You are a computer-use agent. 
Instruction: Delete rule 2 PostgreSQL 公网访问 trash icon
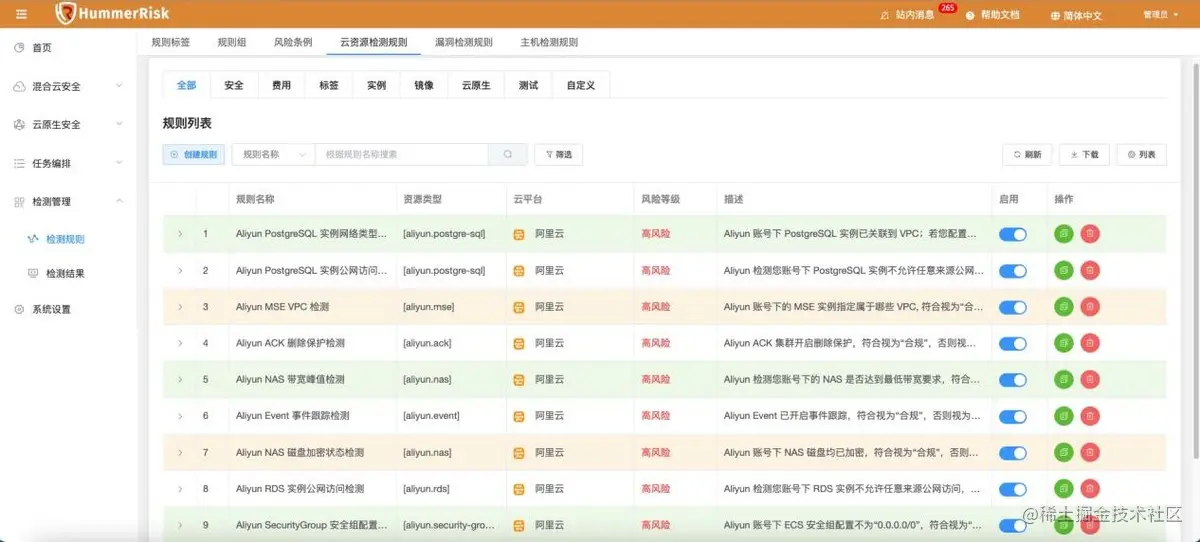coord(1090,270)
